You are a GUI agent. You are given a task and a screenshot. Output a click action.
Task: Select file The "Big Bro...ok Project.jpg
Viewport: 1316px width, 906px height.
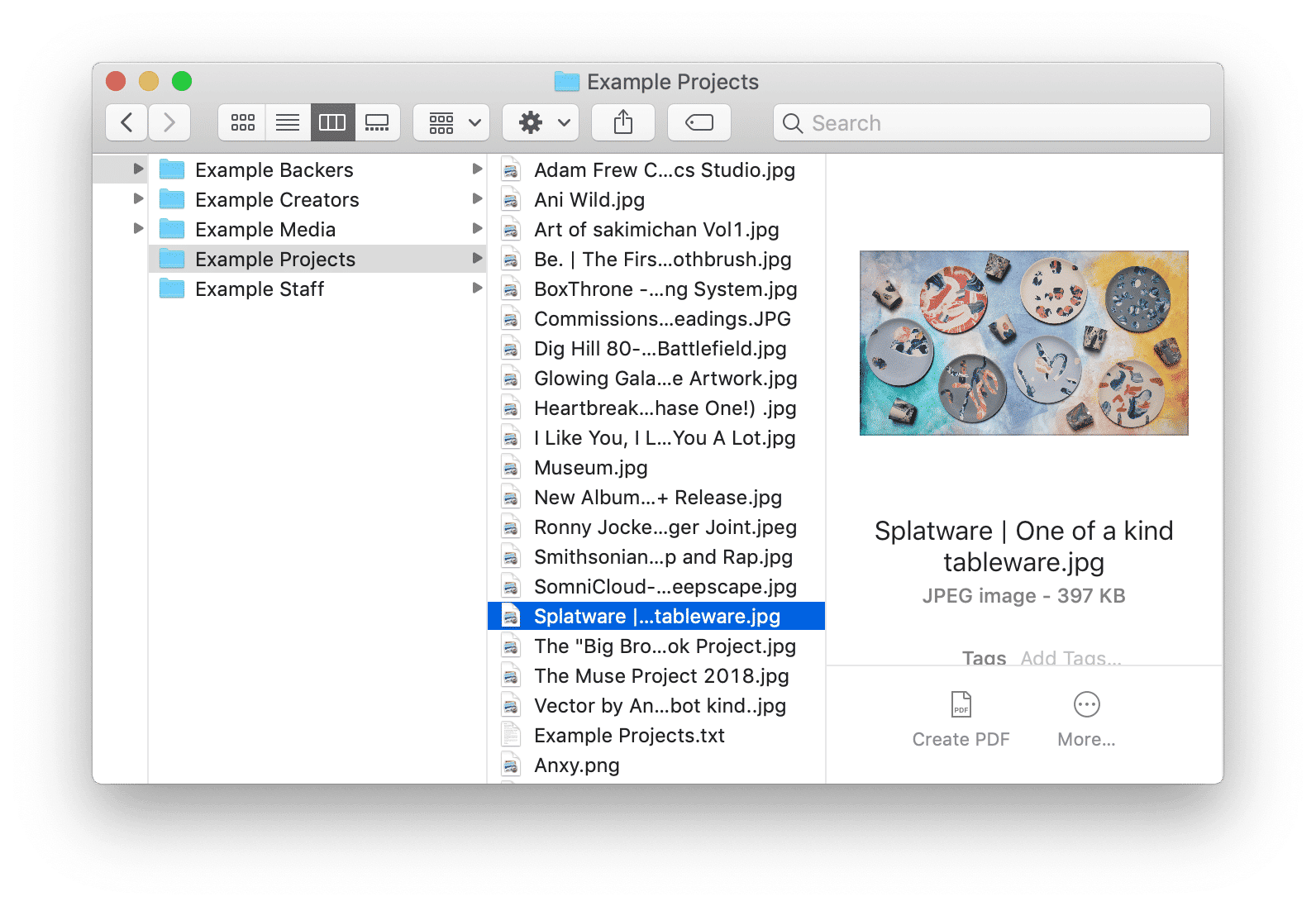coord(656,646)
